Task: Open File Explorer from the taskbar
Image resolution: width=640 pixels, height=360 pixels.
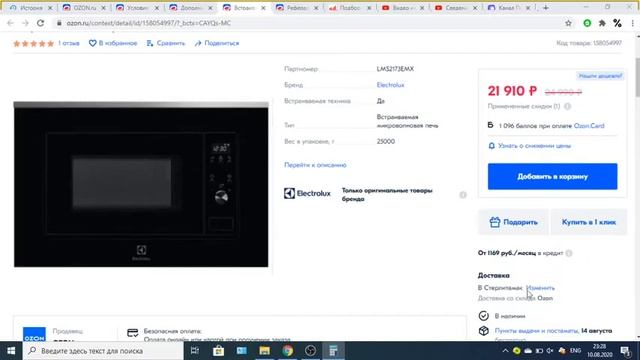Action: pos(264,351)
